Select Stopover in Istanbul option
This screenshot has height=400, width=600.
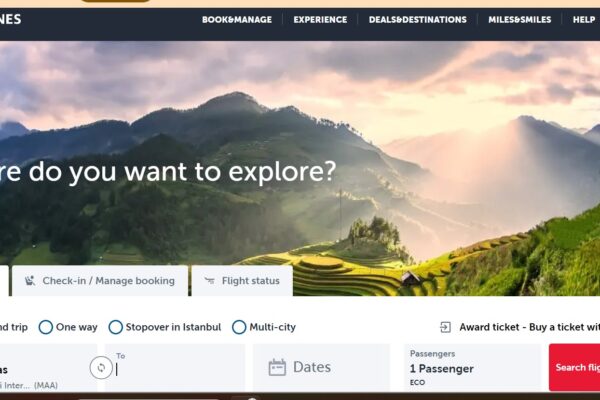tap(116, 327)
